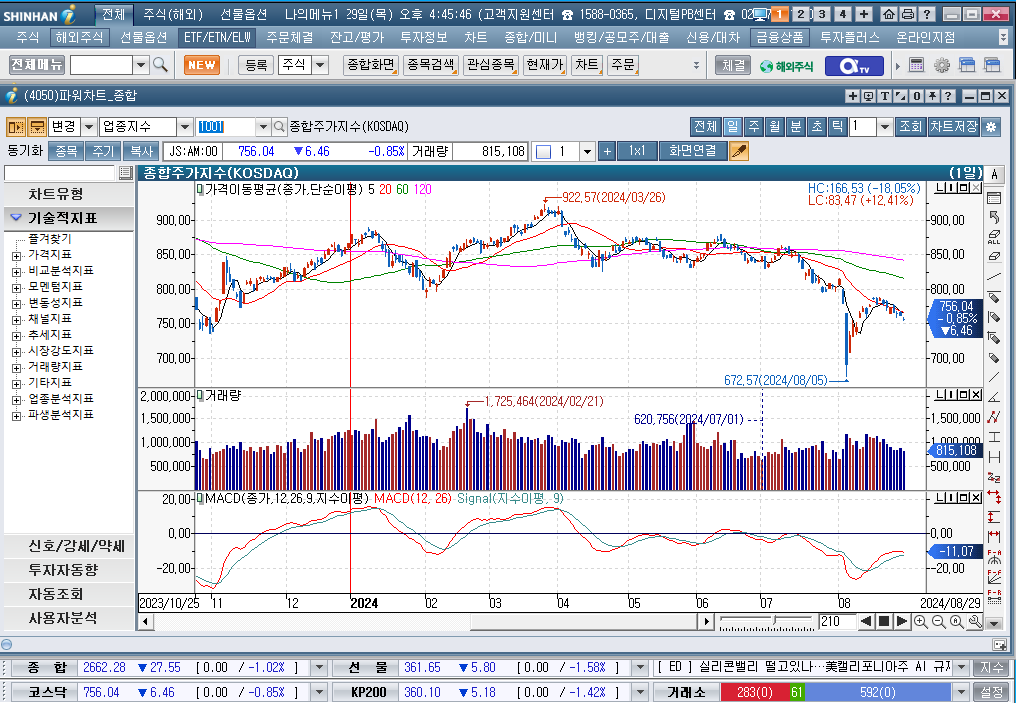Click the zoom out magnifier below the chart

pyautogui.click(x=938, y=622)
